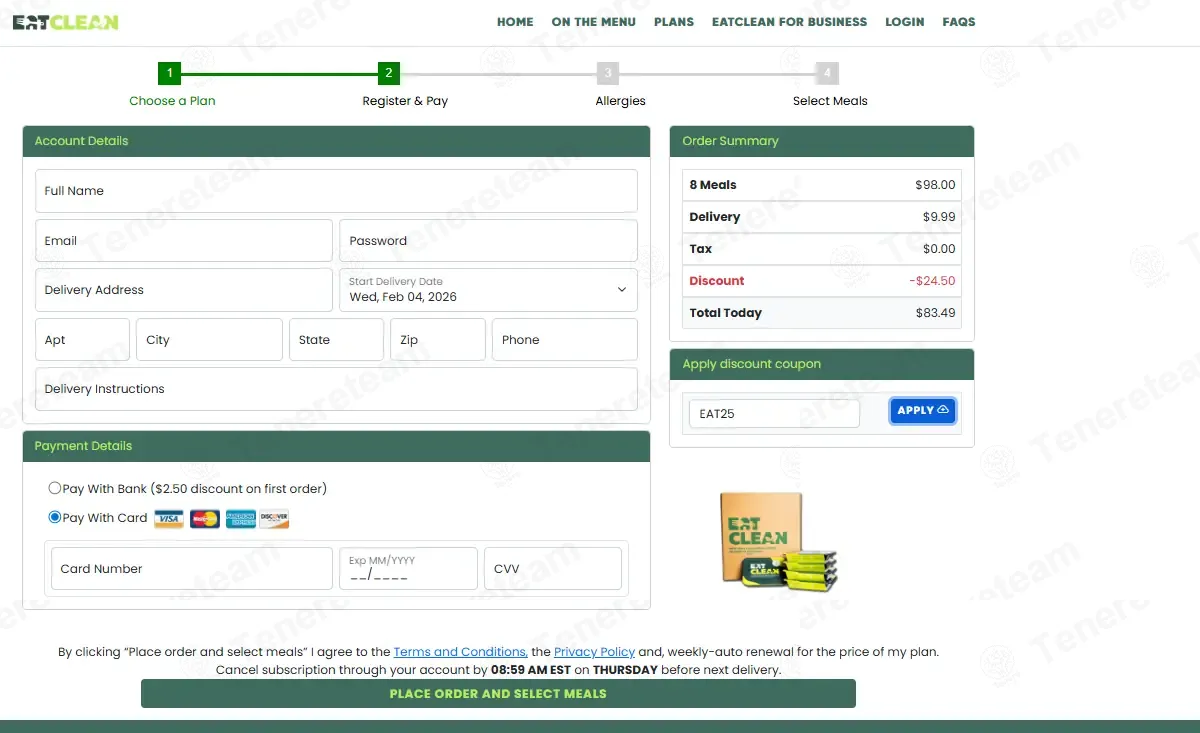Click the Delivery Instructions field
The width and height of the screenshot is (1200, 733).
click(336, 389)
